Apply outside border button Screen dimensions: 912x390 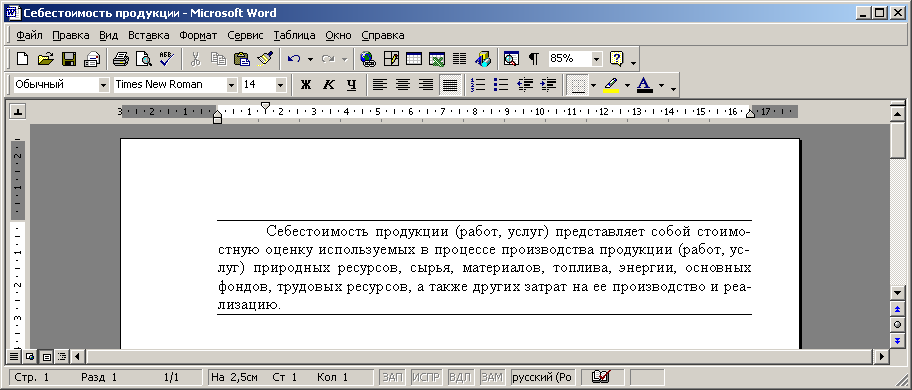(578, 85)
